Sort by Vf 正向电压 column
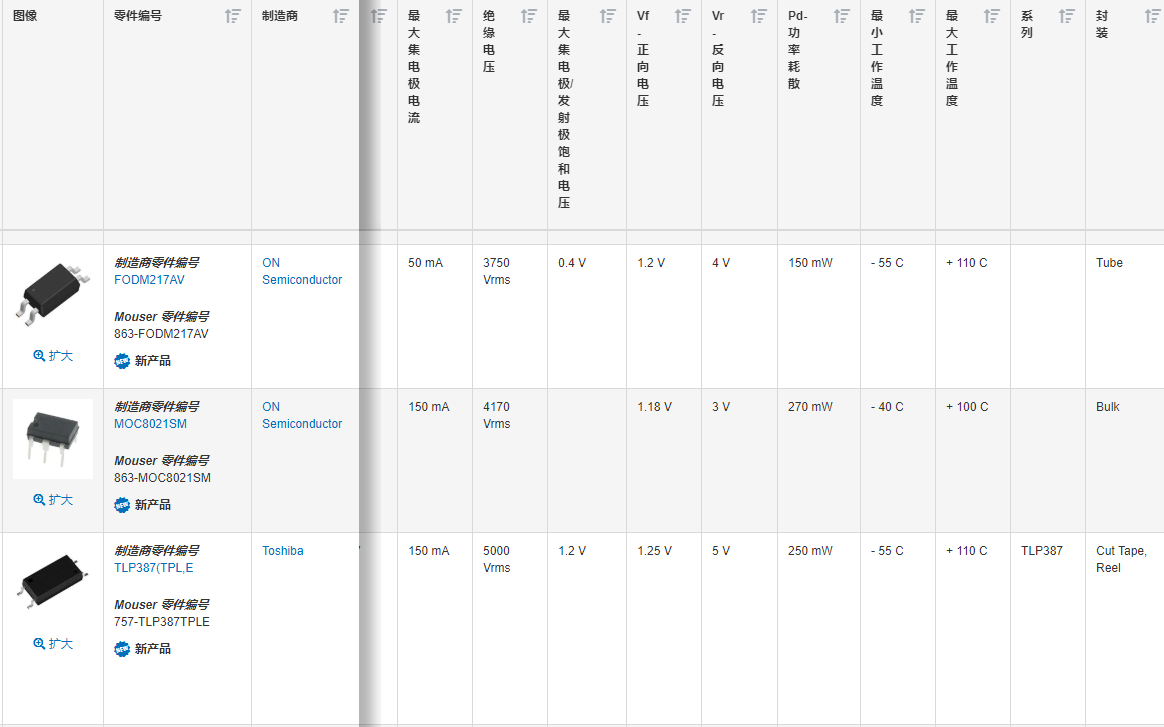Image resolution: width=1164 pixels, height=727 pixels. point(683,16)
